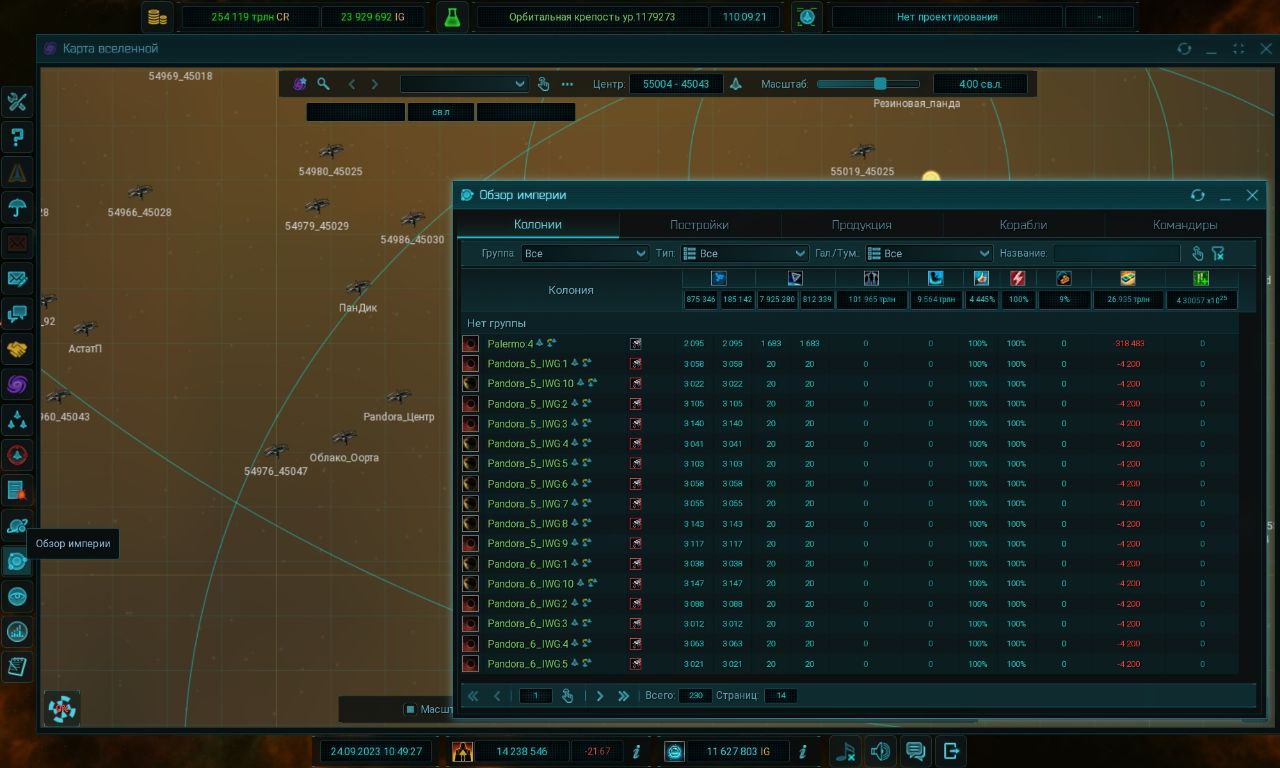This screenshot has width=1280, height=768.
Task: Click the speech bubbles chat icon in bottom bar
Action: (915, 751)
